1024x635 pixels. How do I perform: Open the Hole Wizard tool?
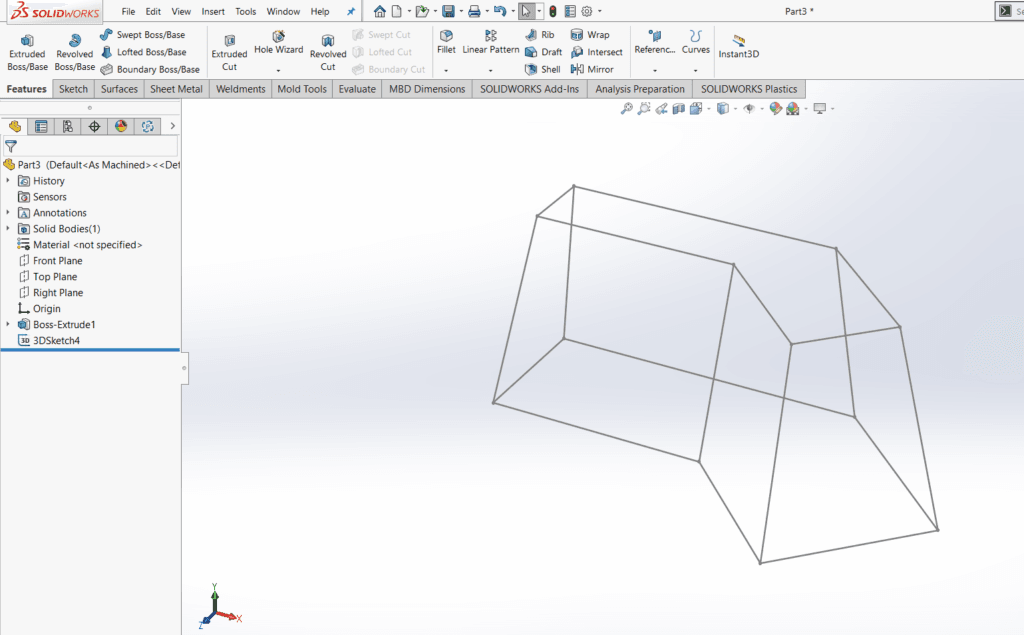point(278,42)
